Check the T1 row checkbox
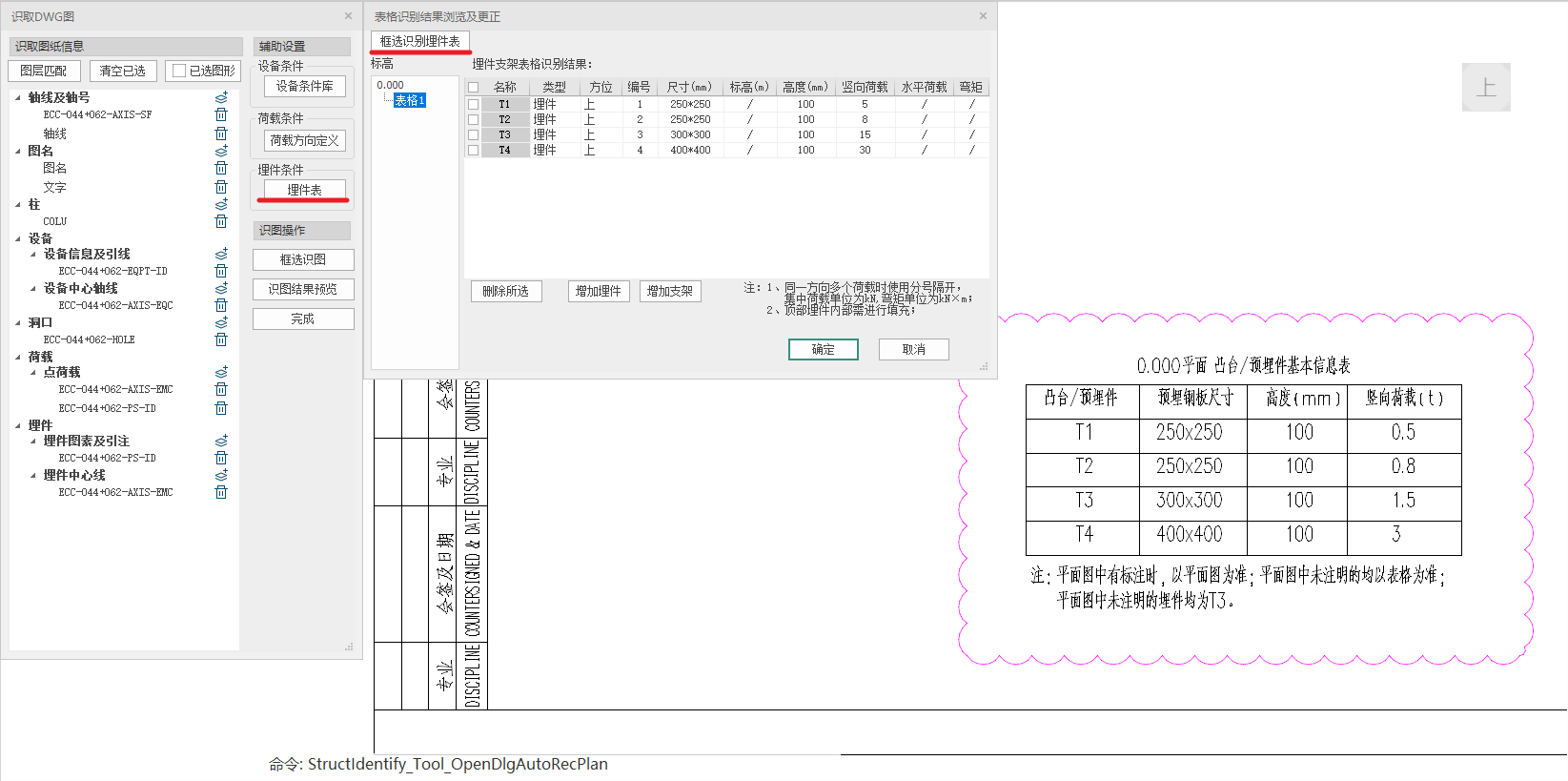The image size is (1568, 781). (473, 104)
